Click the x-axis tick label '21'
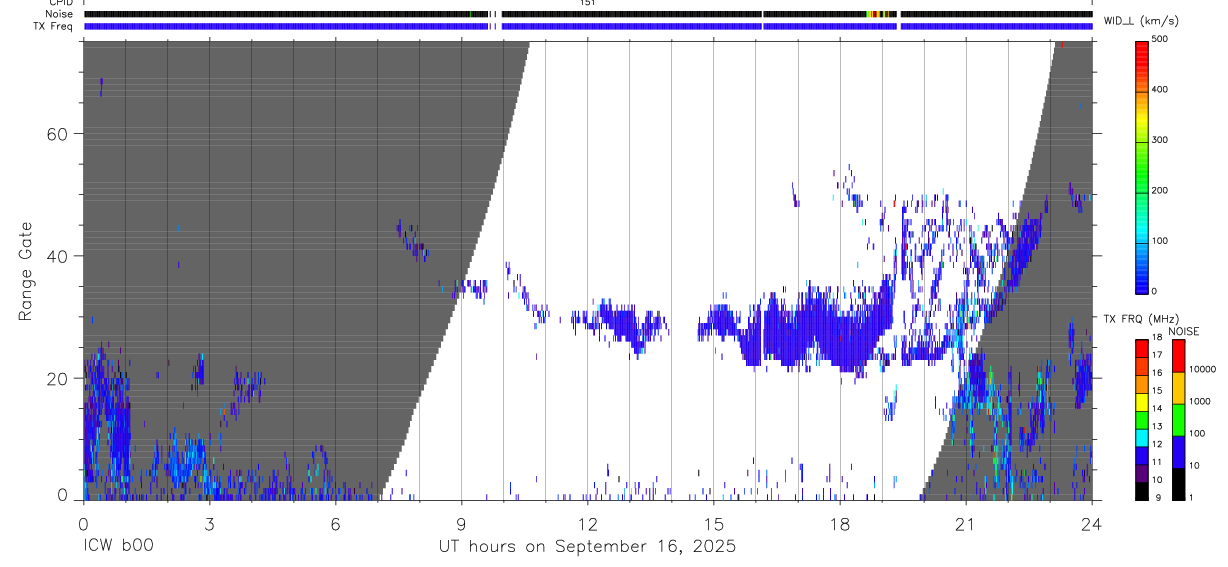1228x567 pixels. pyautogui.click(x=965, y=523)
